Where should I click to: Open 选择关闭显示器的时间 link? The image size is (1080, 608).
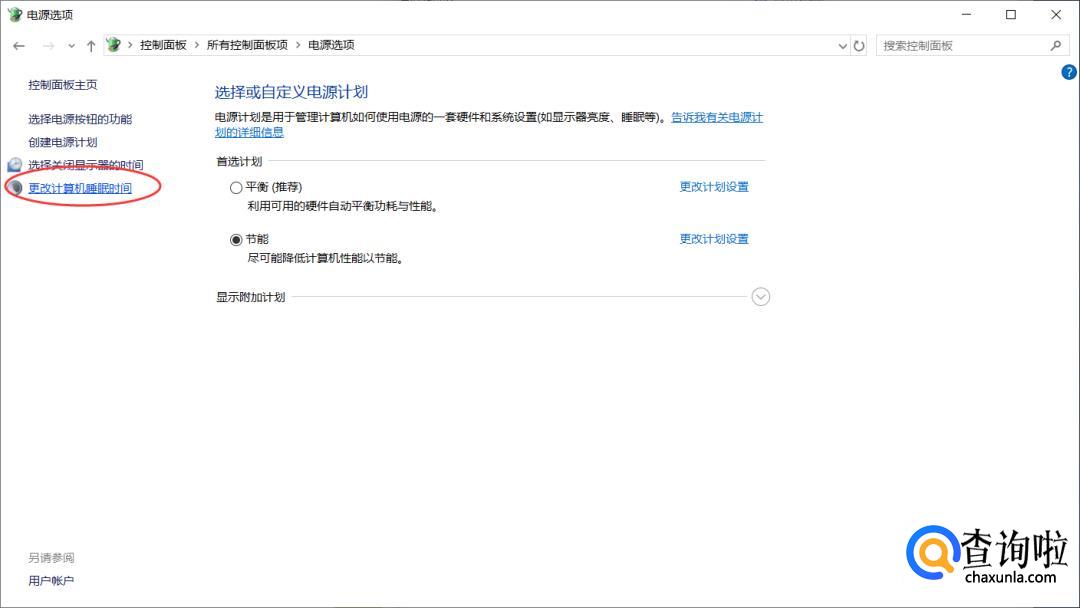tap(85, 165)
